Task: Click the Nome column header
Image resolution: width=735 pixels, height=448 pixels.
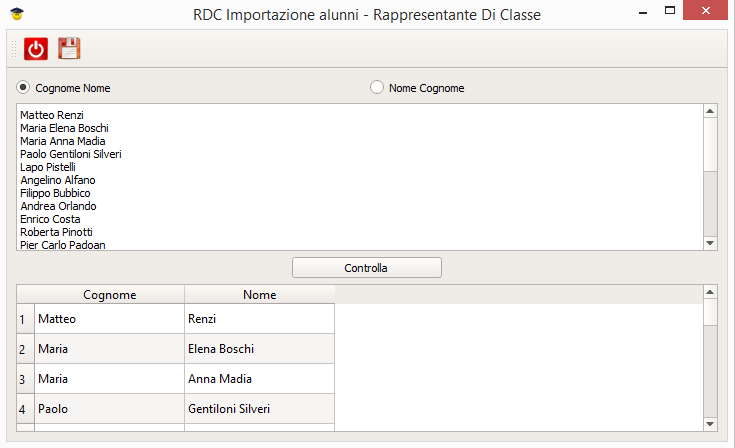Action: click(x=260, y=295)
